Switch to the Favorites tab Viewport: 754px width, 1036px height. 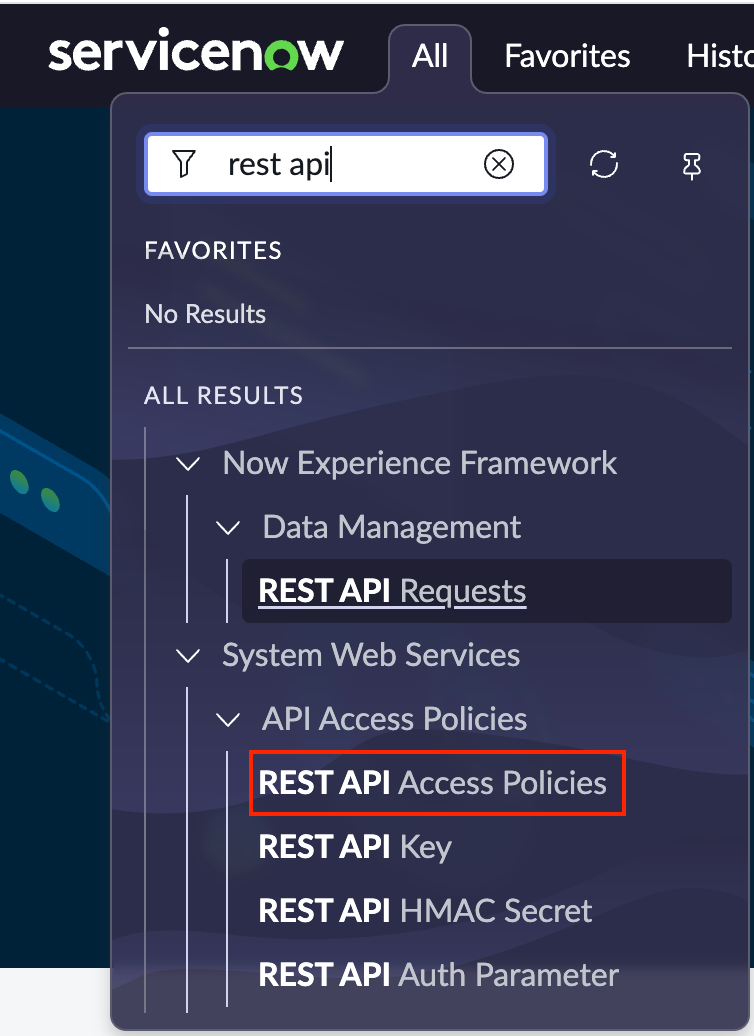pos(567,56)
